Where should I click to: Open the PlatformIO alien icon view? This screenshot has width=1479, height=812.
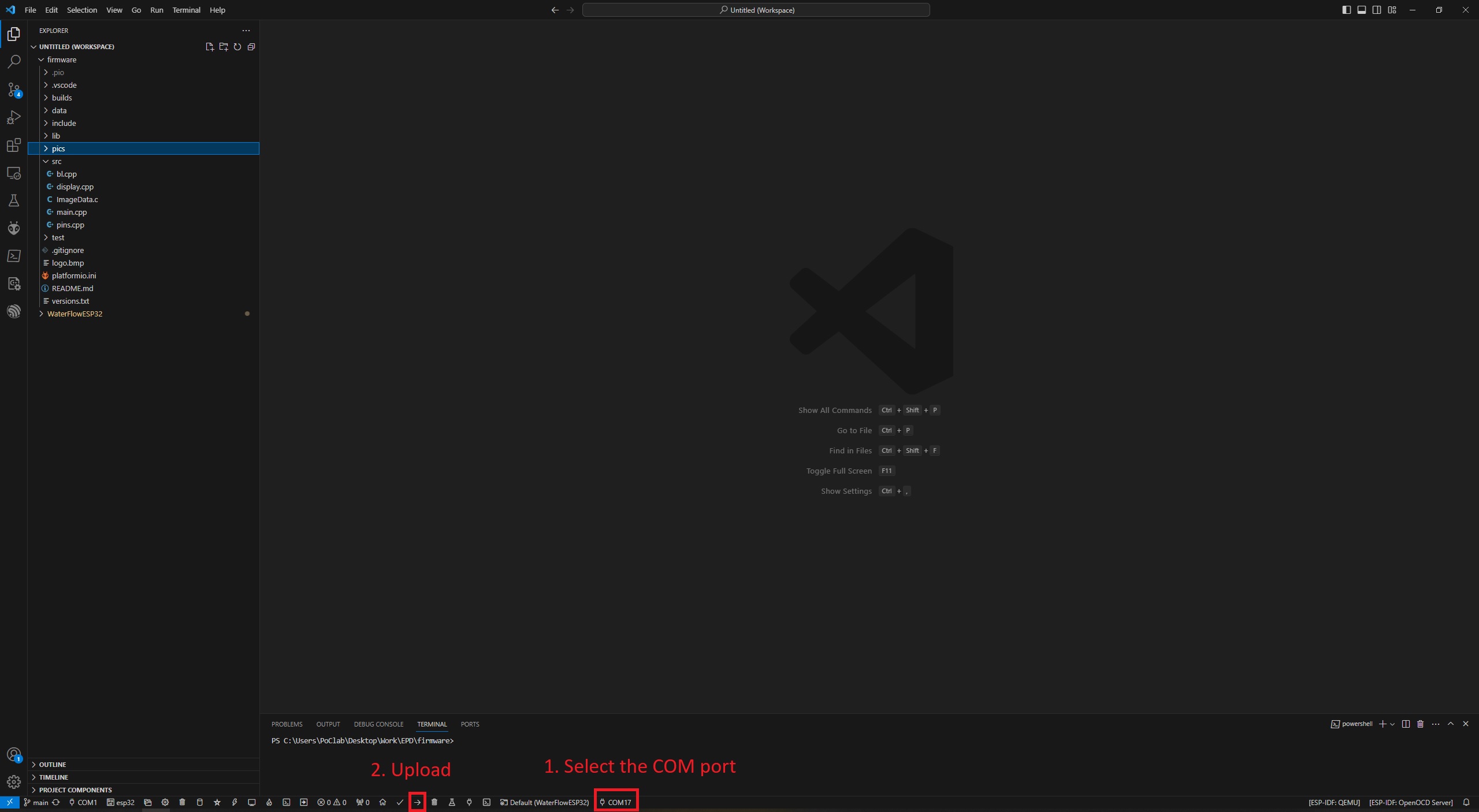pos(14,228)
